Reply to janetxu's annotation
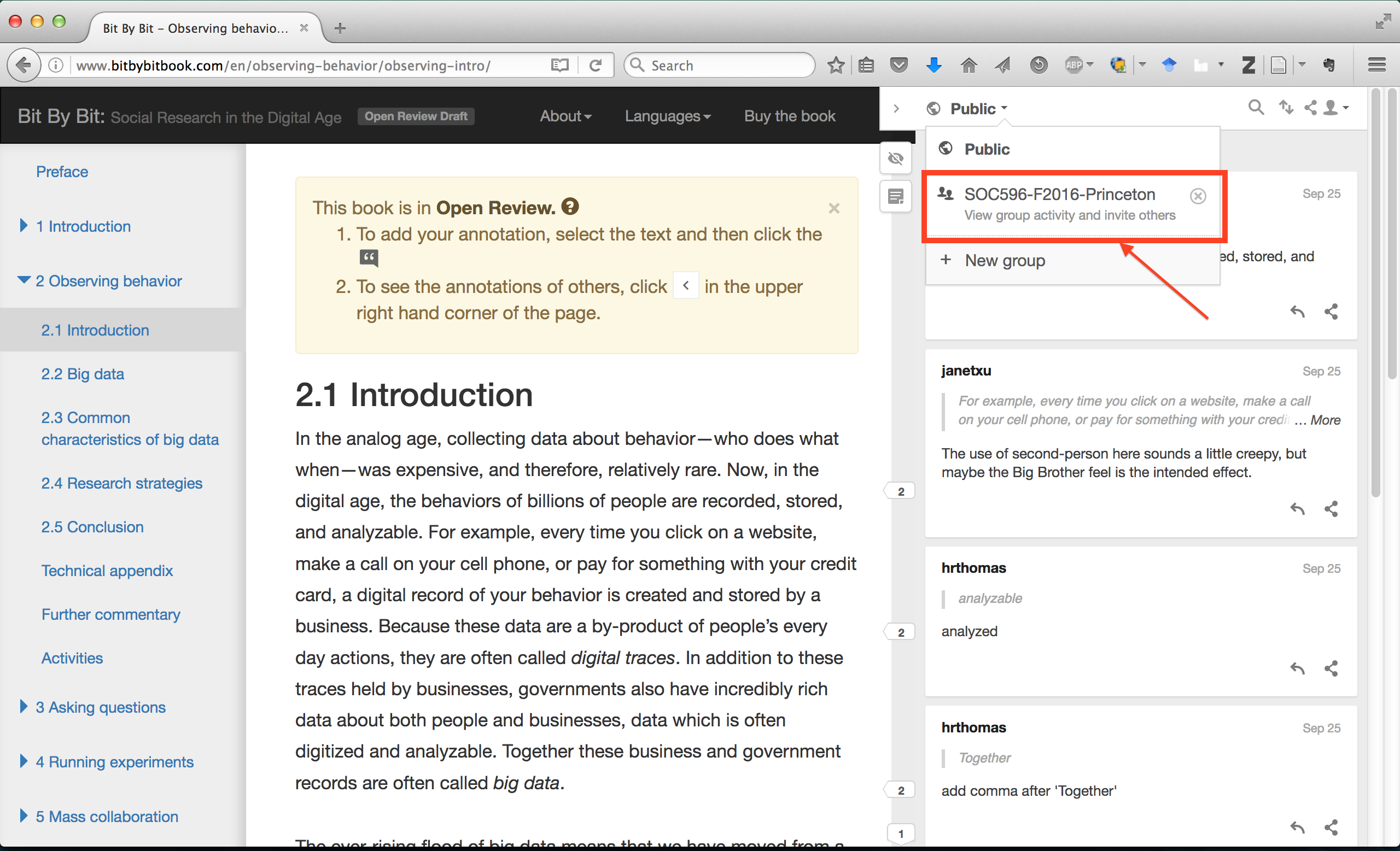This screenshot has height=851, width=1400. tap(1297, 509)
